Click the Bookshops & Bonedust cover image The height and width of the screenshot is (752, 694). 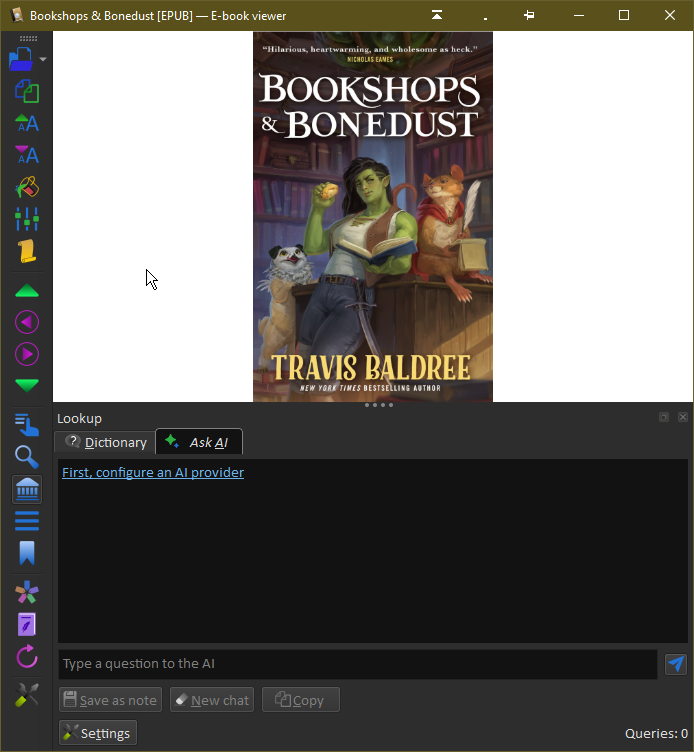373,217
